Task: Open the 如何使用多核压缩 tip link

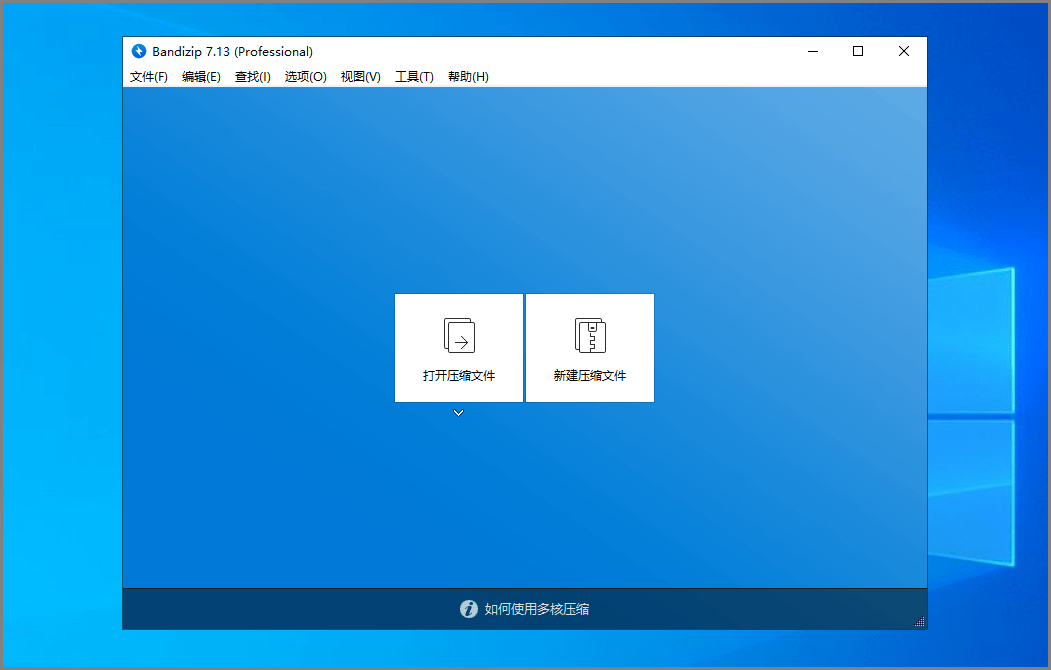Action: (537, 609)
